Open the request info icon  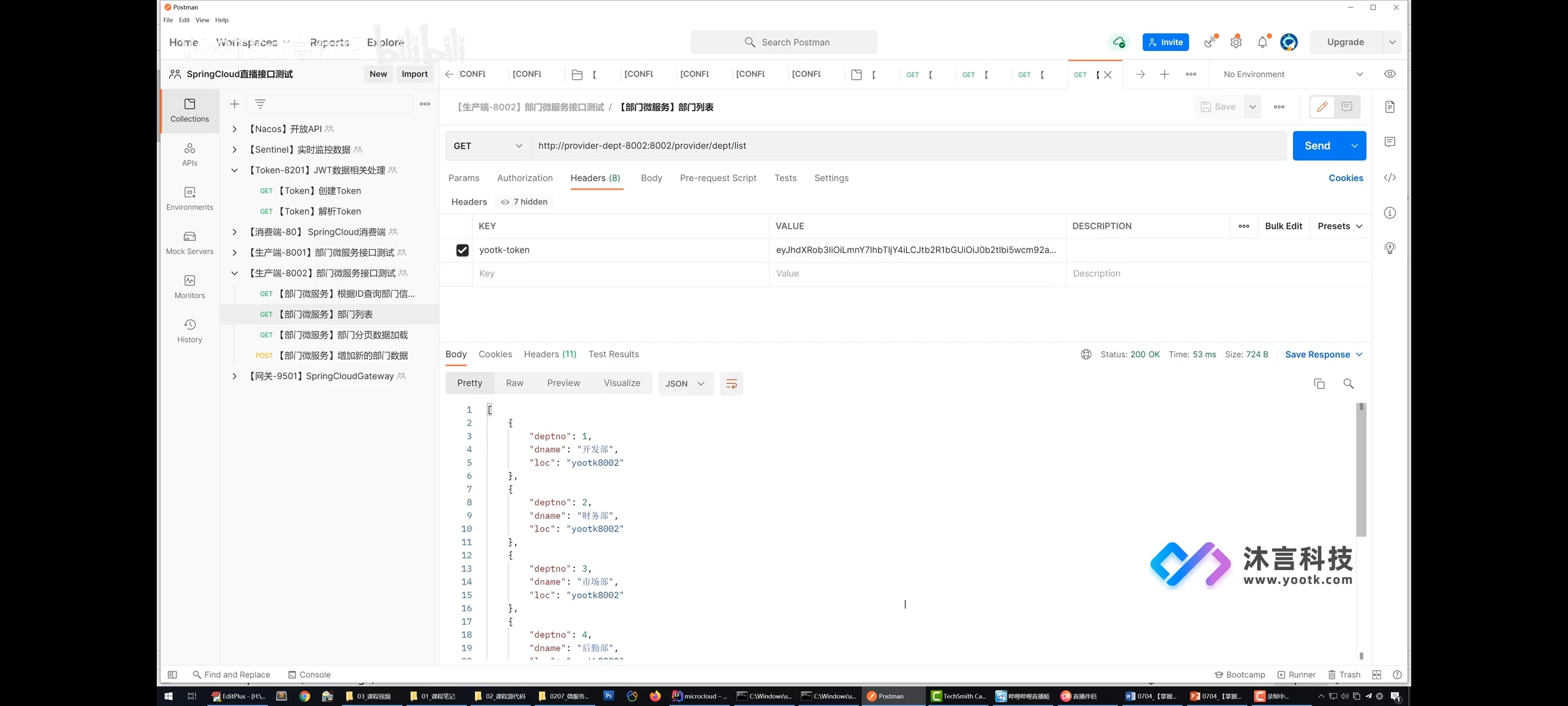click(x=1390, y=212)
